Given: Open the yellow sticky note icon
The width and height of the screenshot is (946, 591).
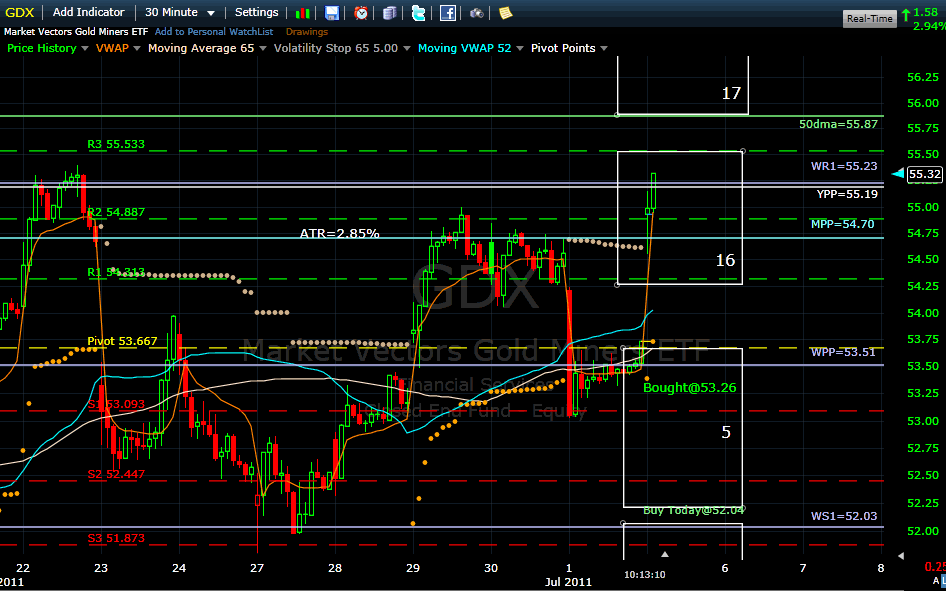Looking at the screenshot, I should pyautogui.click(x=506, y=13).
